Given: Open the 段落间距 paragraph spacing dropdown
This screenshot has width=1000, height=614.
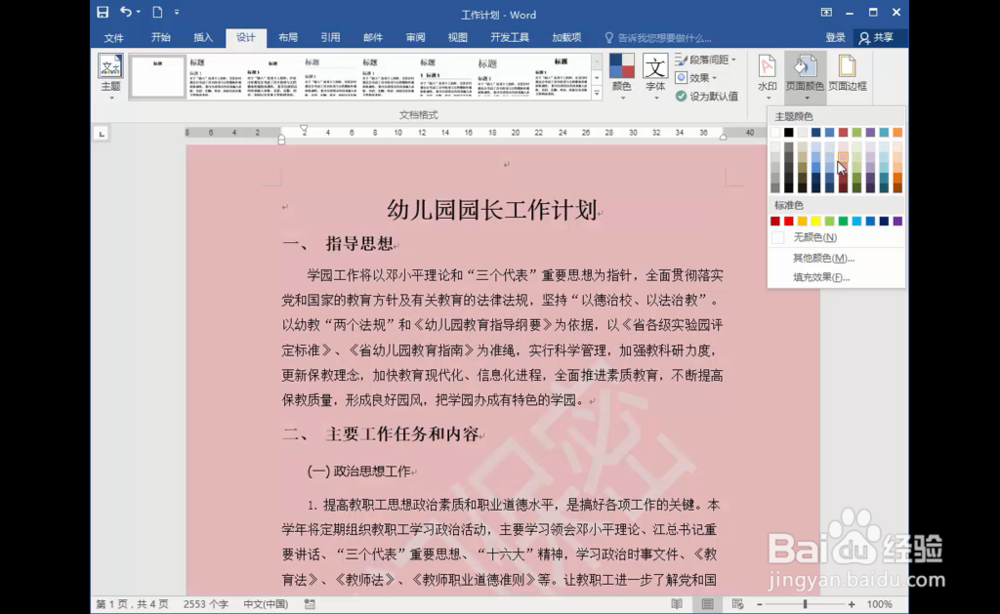Looking at the screenshot, I should coord(705,59).
